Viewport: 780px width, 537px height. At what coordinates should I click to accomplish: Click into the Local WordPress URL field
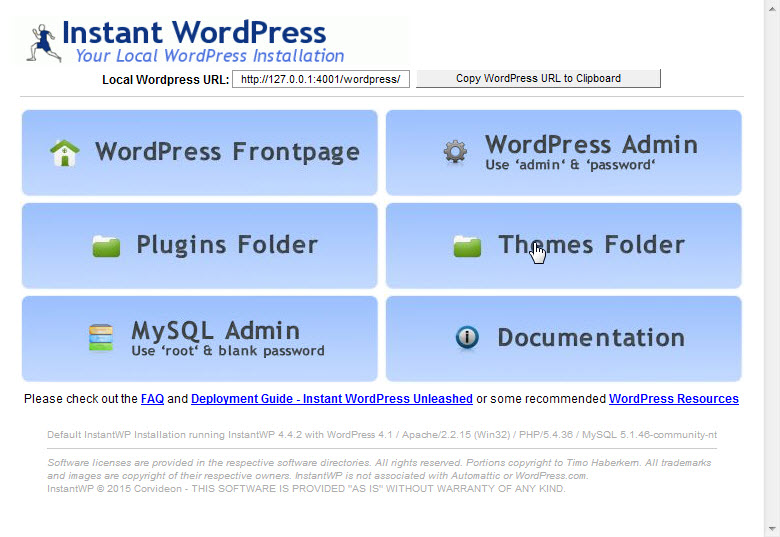pyautogui.click(x=321, y=79)
